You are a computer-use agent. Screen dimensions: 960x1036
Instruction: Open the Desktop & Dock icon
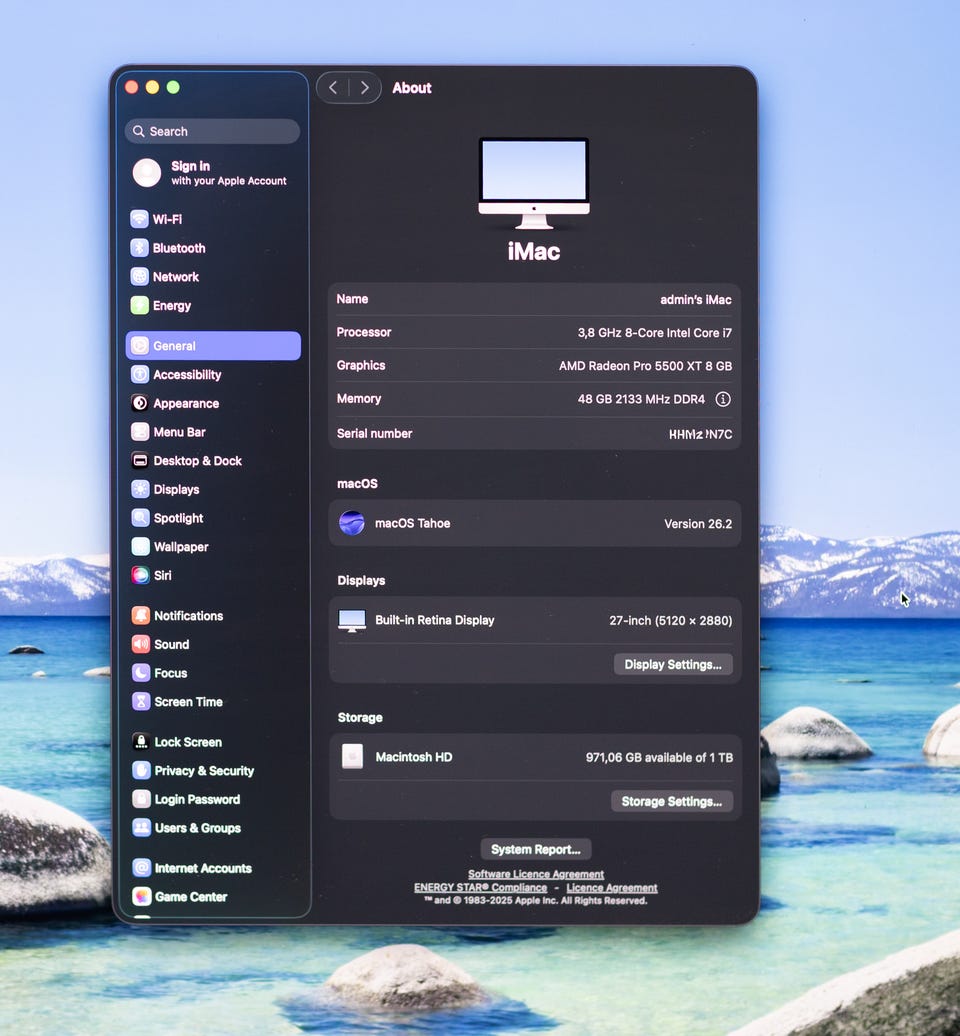(x=140, y=461)
